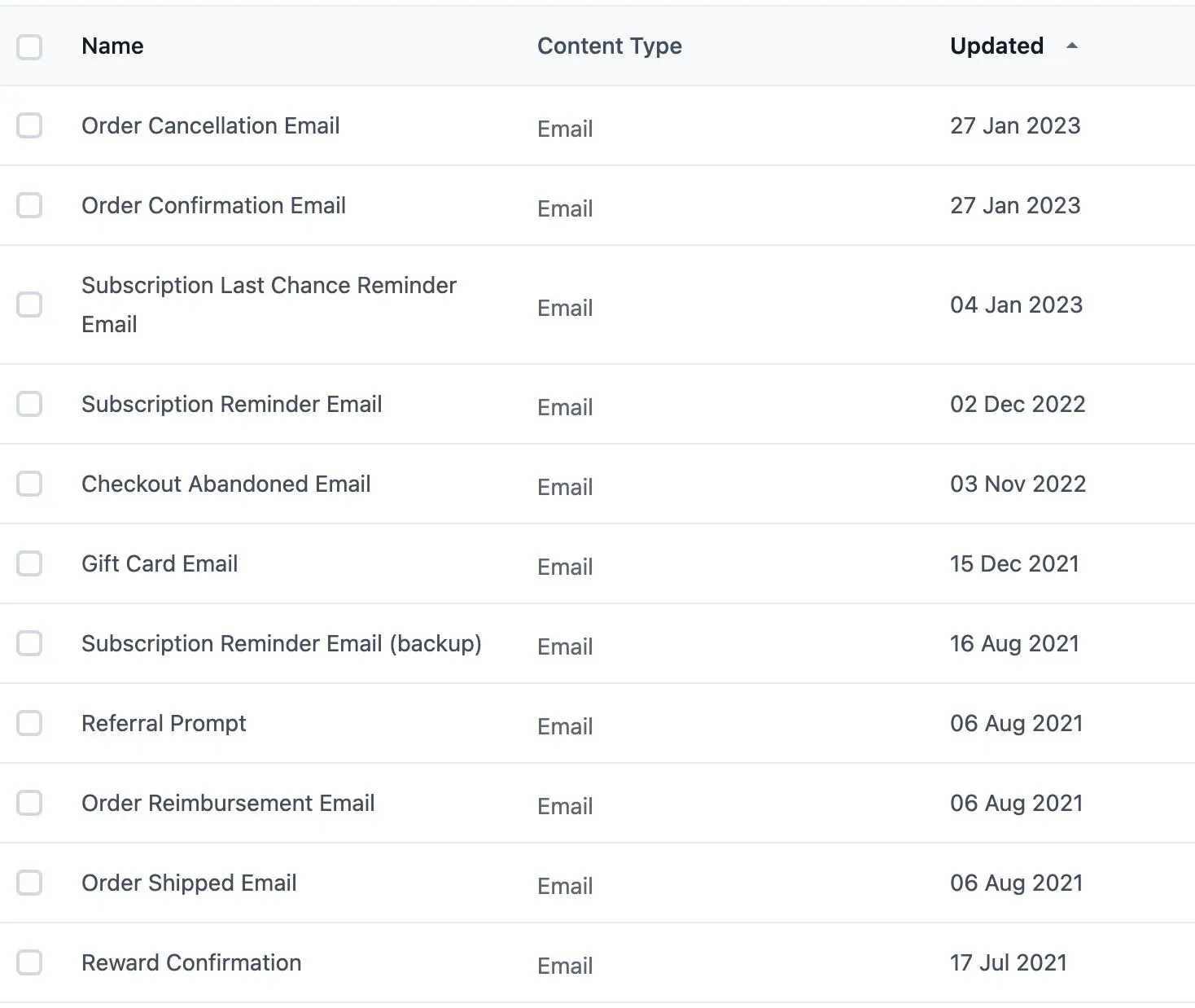Click the 15 Dec 2021 updated date
This screenshot has height=1008, width=1195.
(x=1014, y=563)
